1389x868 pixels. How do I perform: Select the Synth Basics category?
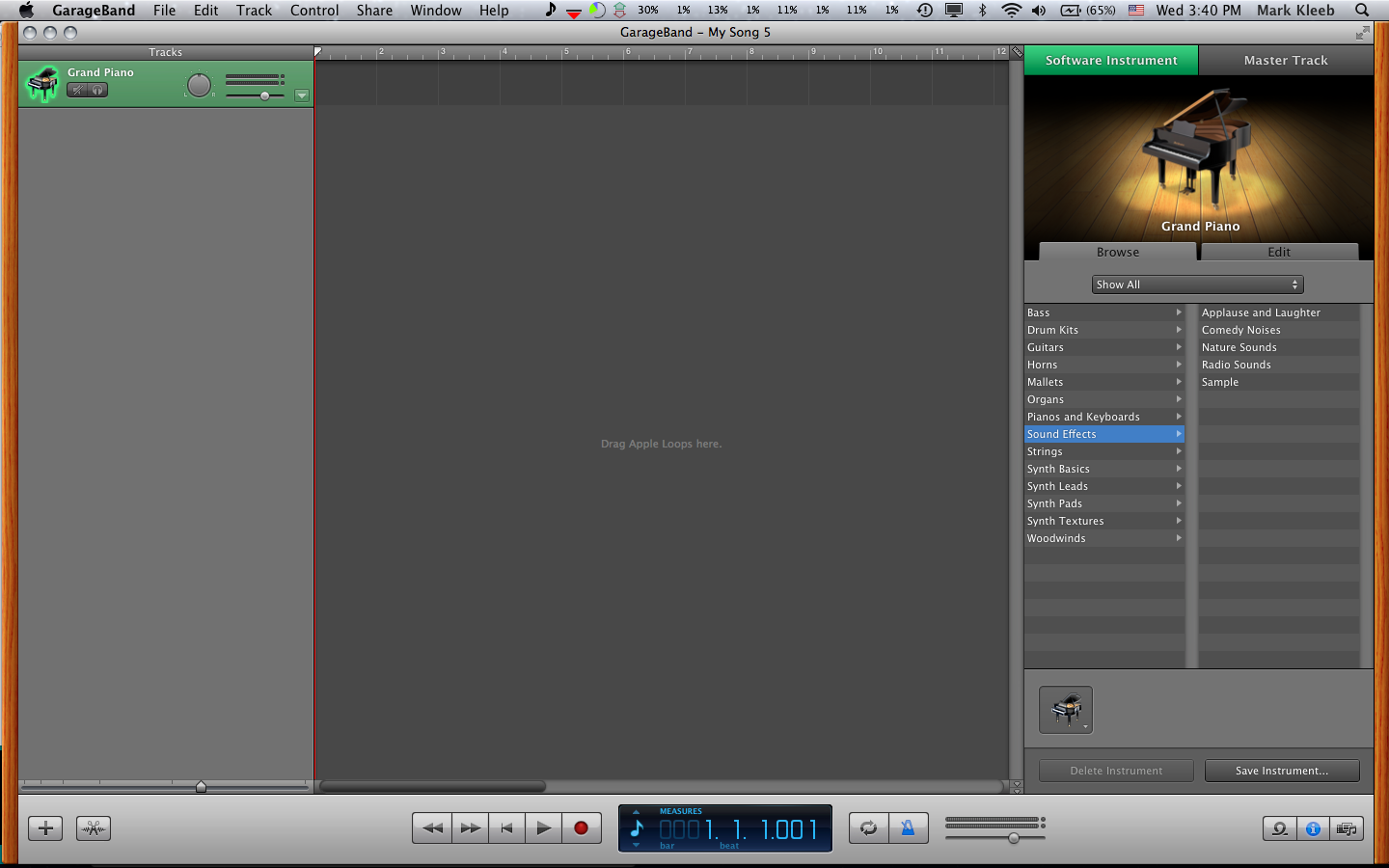coord(1104,469)
